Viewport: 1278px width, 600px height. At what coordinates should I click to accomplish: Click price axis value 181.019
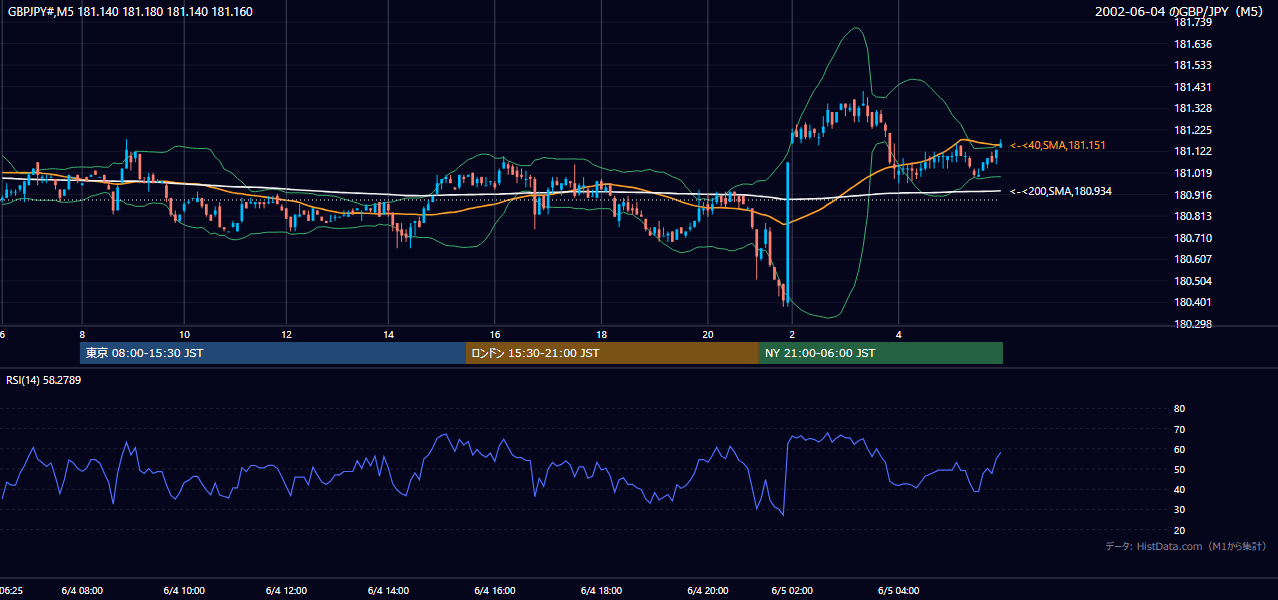(x=1192, y=173)
